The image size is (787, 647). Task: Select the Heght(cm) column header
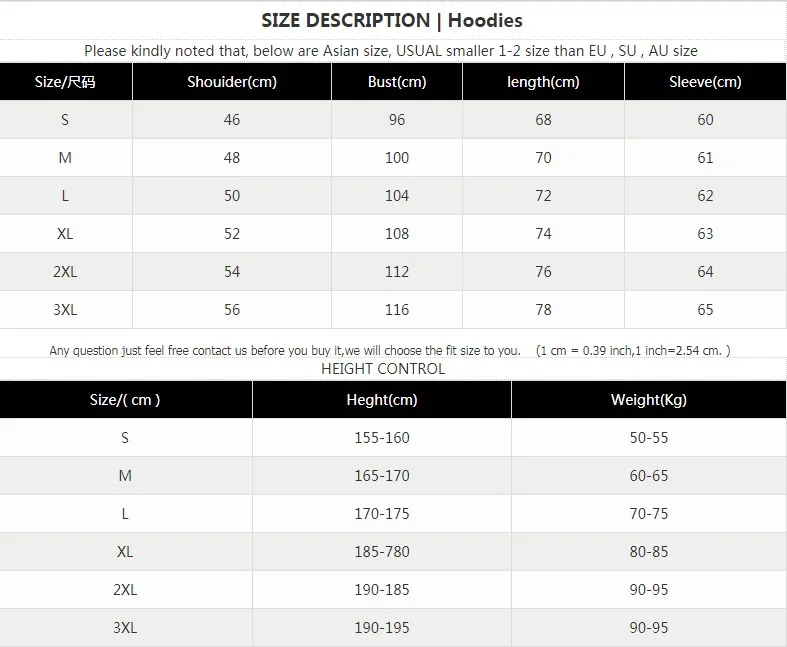[381, 400]
